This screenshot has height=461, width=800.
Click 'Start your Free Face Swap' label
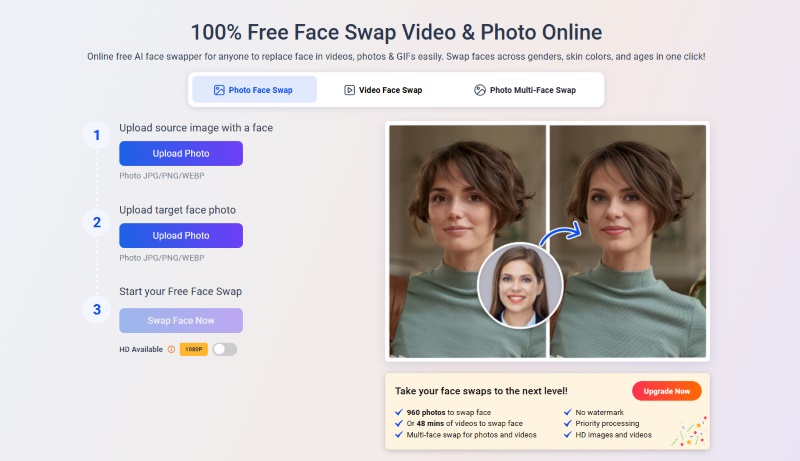point(181,292)
